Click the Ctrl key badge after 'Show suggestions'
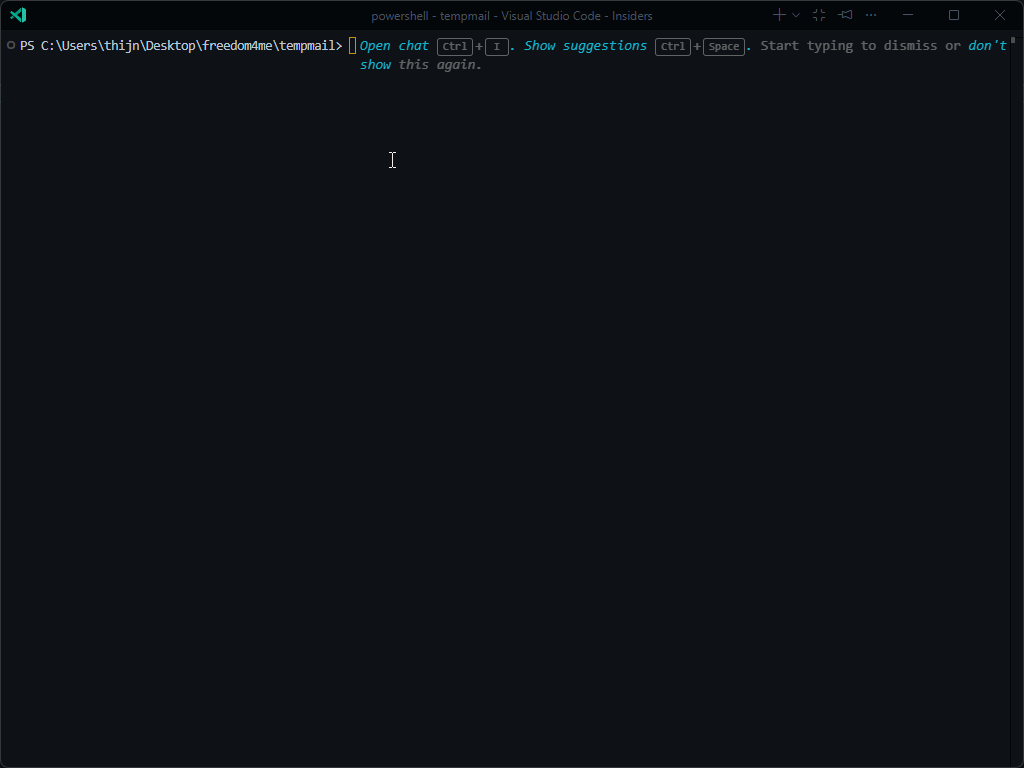Image resolution: width=1024 pixels, height=768 pixels. pos(672,47)
